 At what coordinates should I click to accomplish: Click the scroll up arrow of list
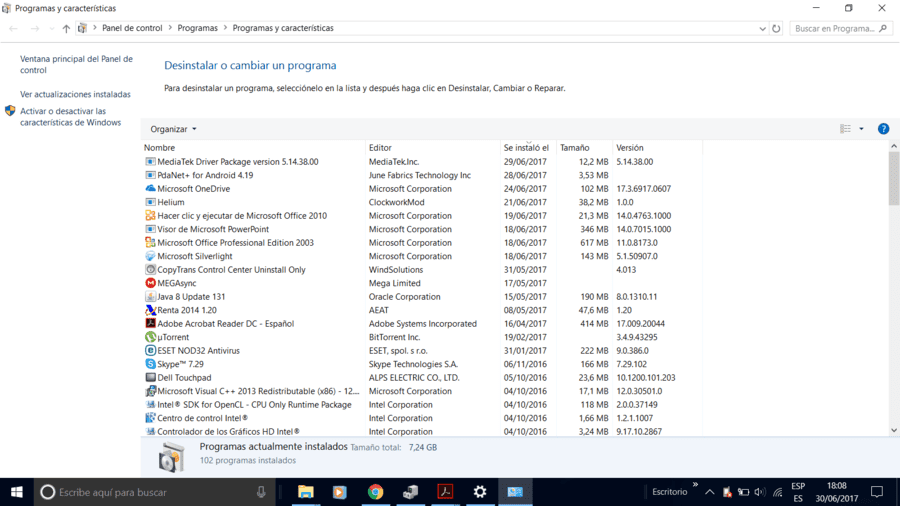point(894,146)
